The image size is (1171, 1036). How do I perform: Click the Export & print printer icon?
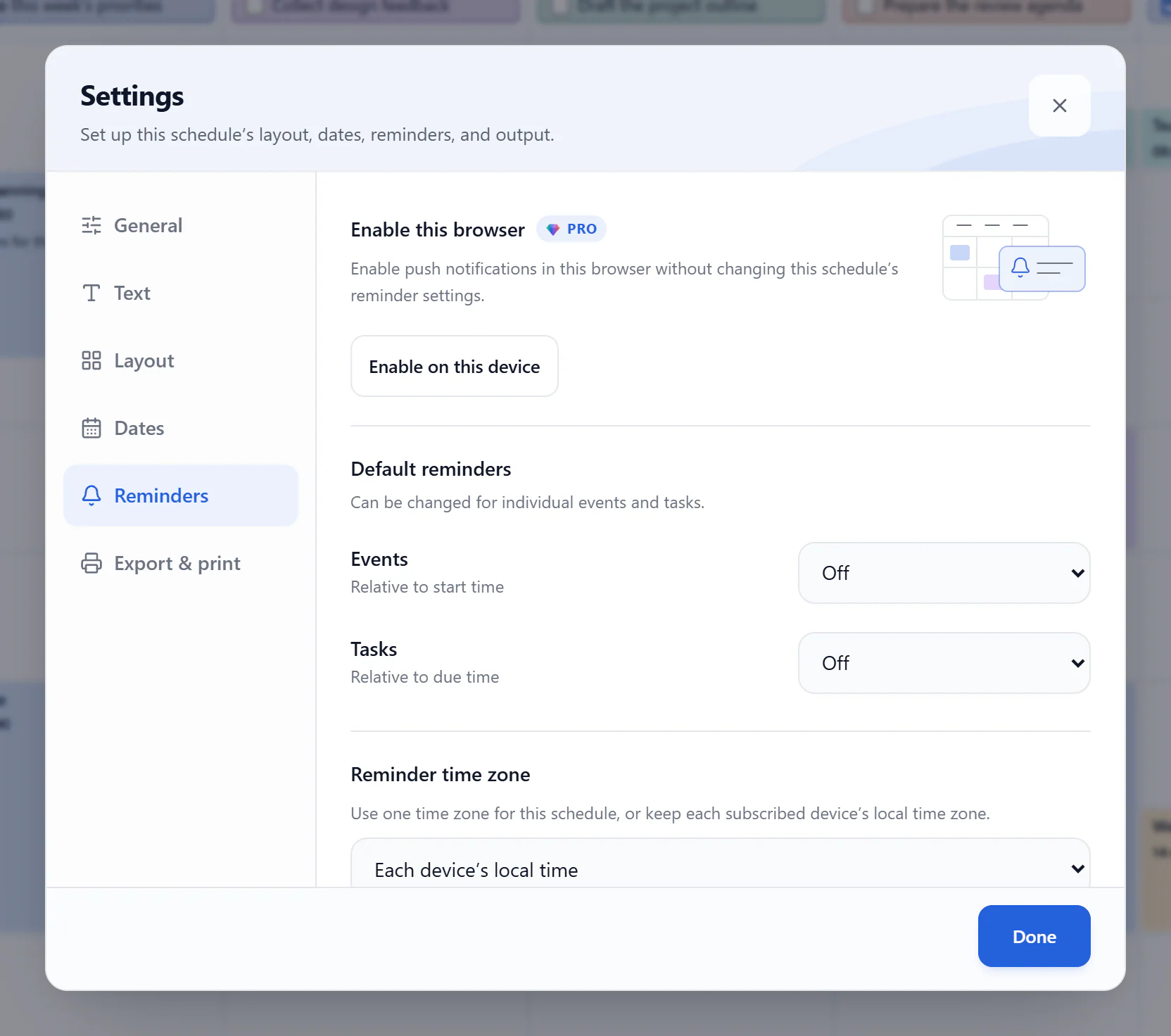[91, 563]
